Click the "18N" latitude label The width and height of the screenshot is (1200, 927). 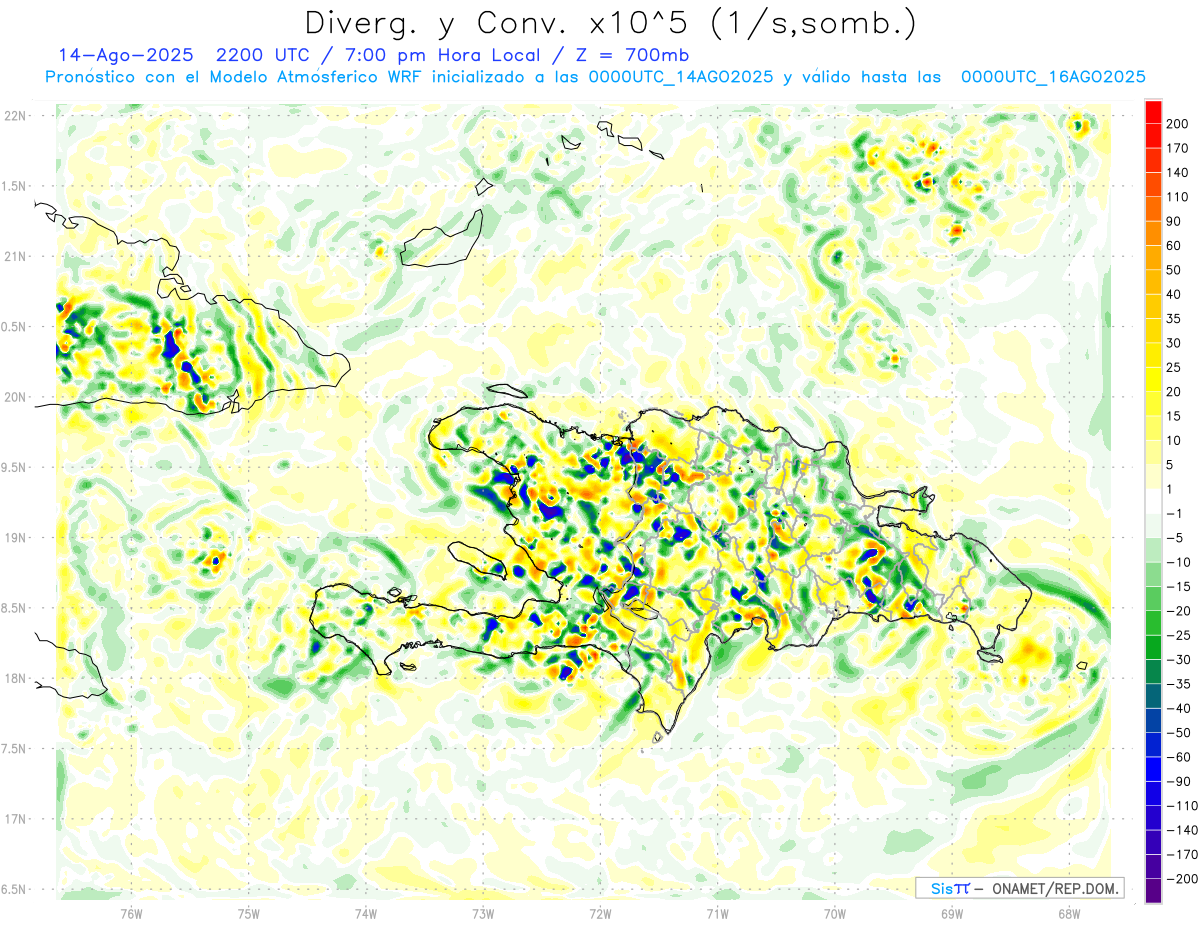pyautogui.click(x=14, y=678)
